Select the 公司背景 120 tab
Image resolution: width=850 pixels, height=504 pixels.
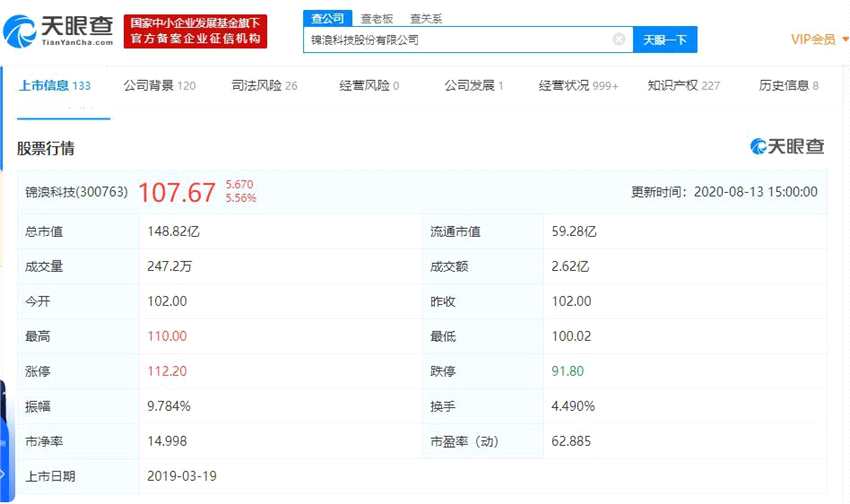(x=159, y=86)
